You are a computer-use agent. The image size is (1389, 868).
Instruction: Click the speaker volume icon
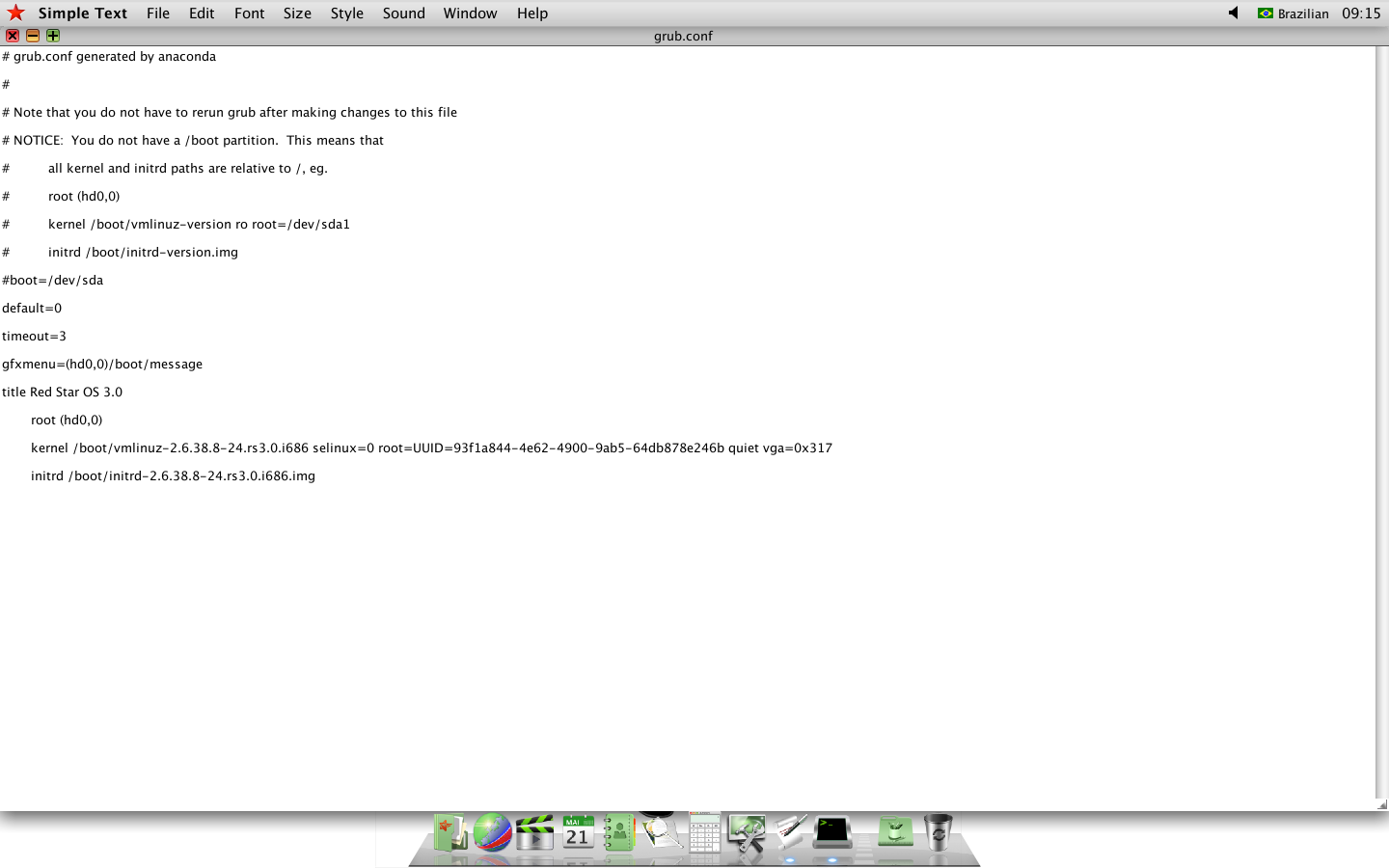coord(1233,13)
